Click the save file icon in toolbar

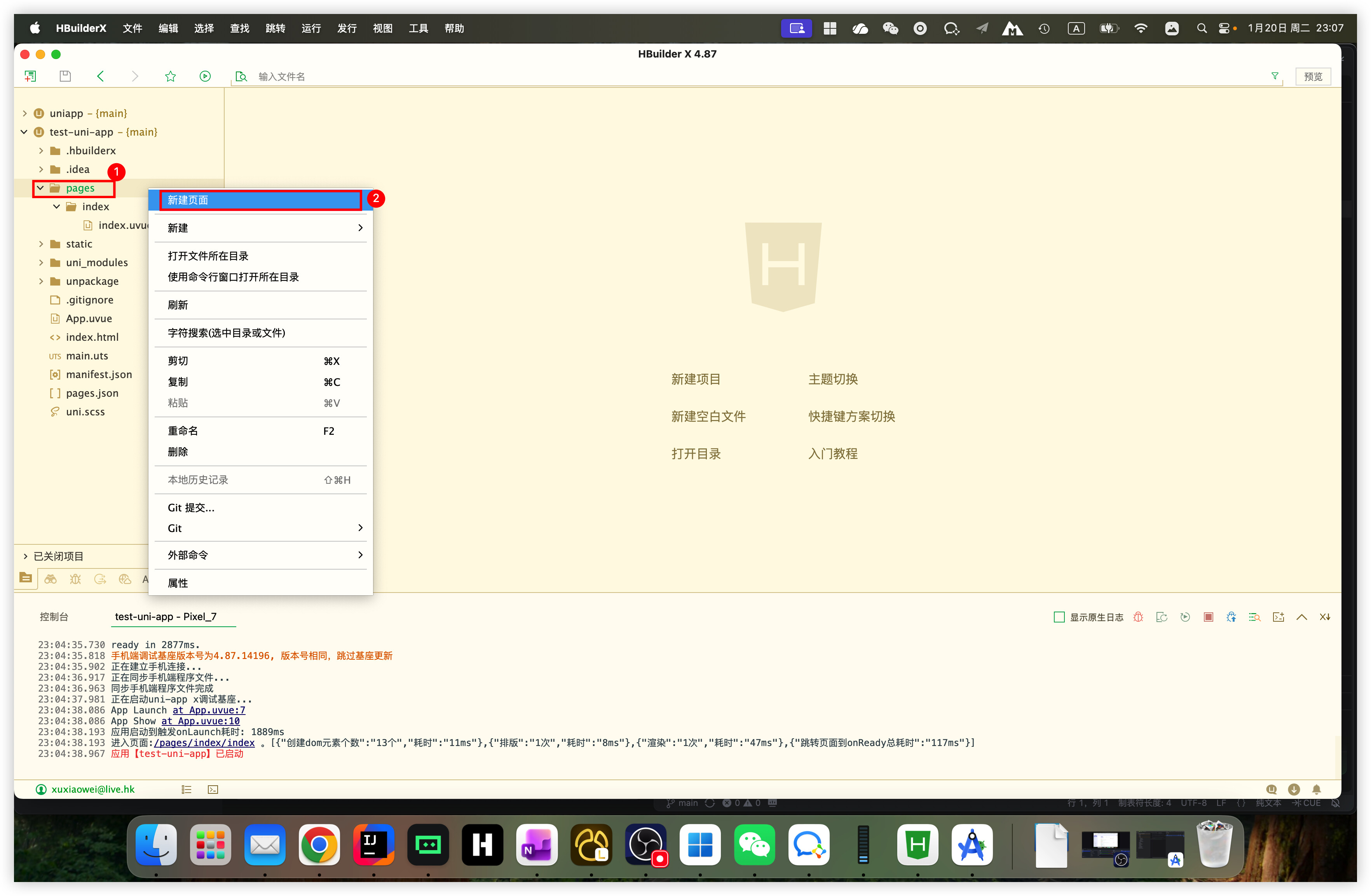click(65, 76)
